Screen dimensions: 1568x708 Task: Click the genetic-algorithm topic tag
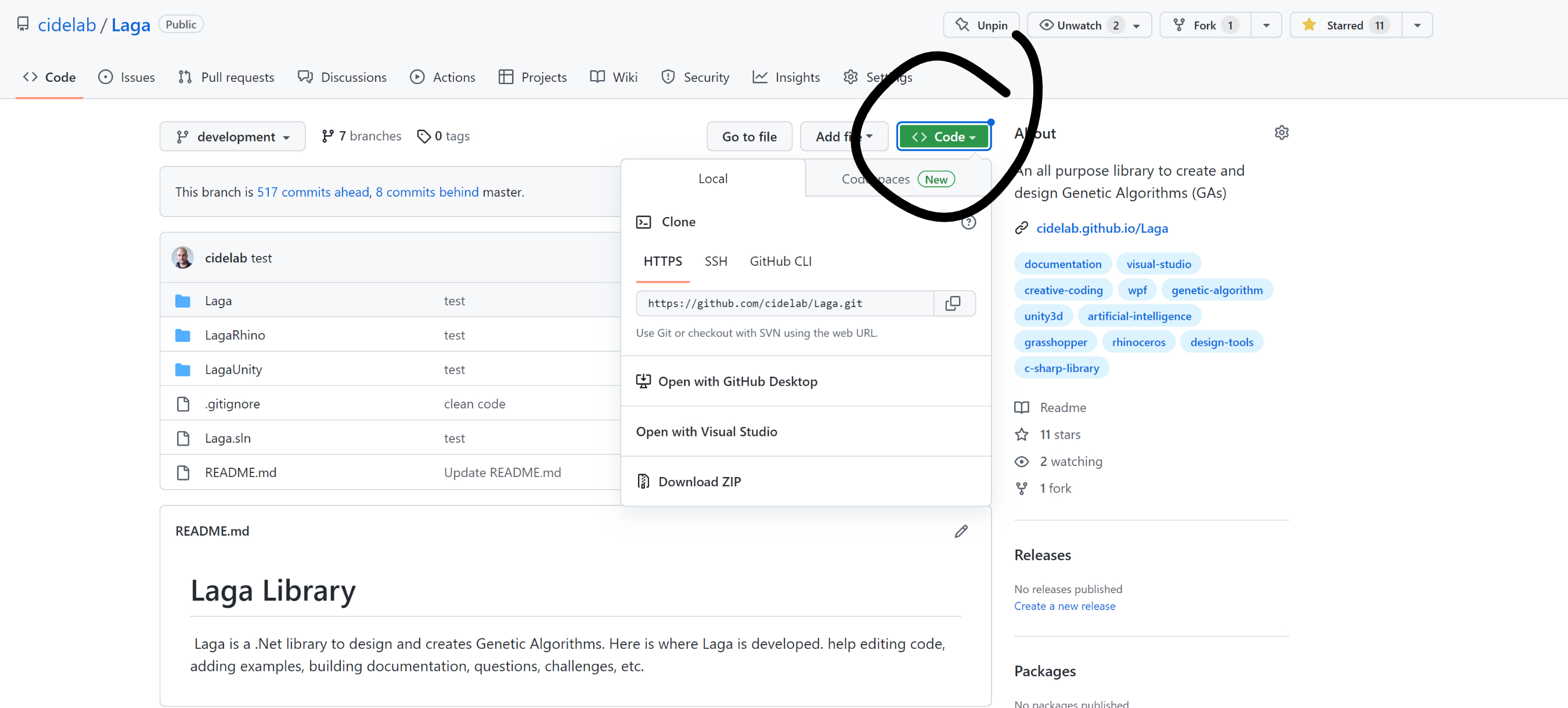tap(1216, 290)
